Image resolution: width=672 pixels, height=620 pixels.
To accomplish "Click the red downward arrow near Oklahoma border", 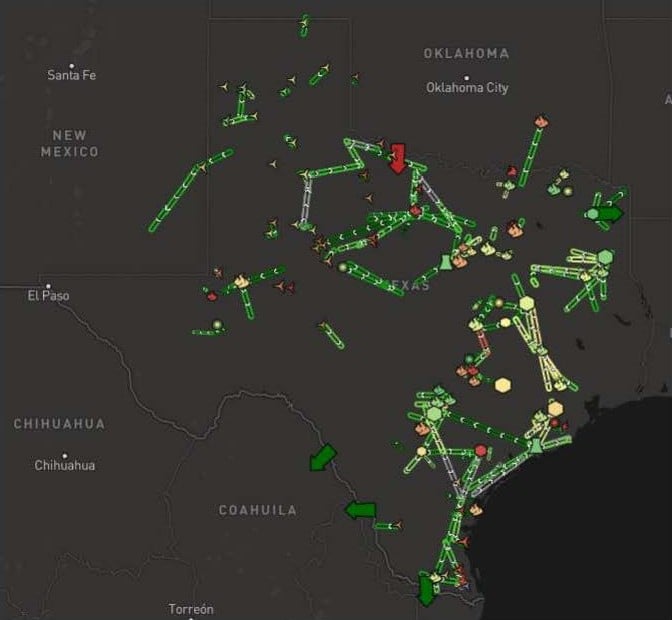I will tap(398, 158).
